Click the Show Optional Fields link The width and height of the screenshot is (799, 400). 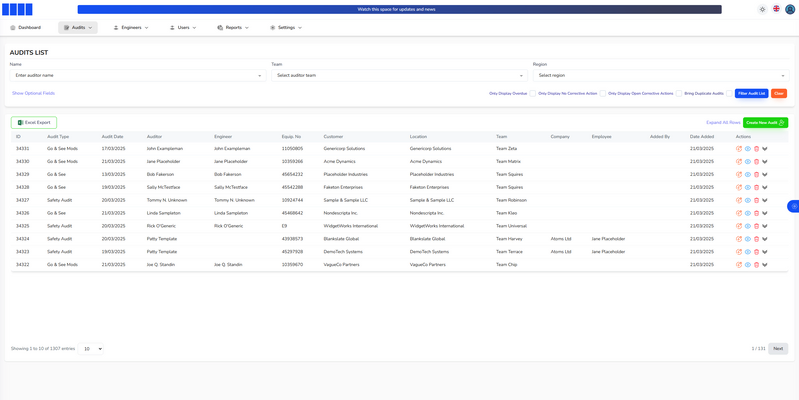[x=33, y=93]
